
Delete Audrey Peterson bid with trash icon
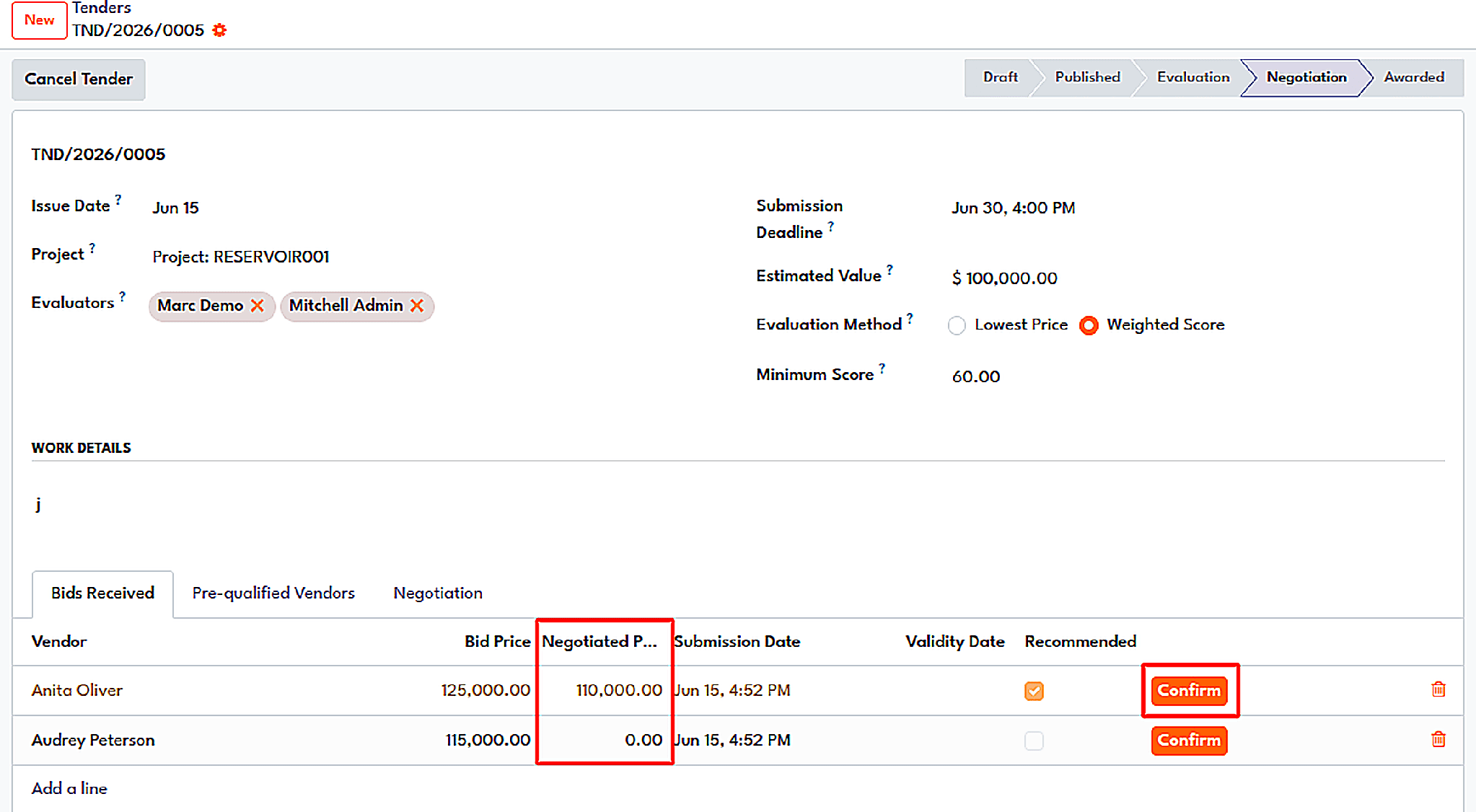[1438, 739]
